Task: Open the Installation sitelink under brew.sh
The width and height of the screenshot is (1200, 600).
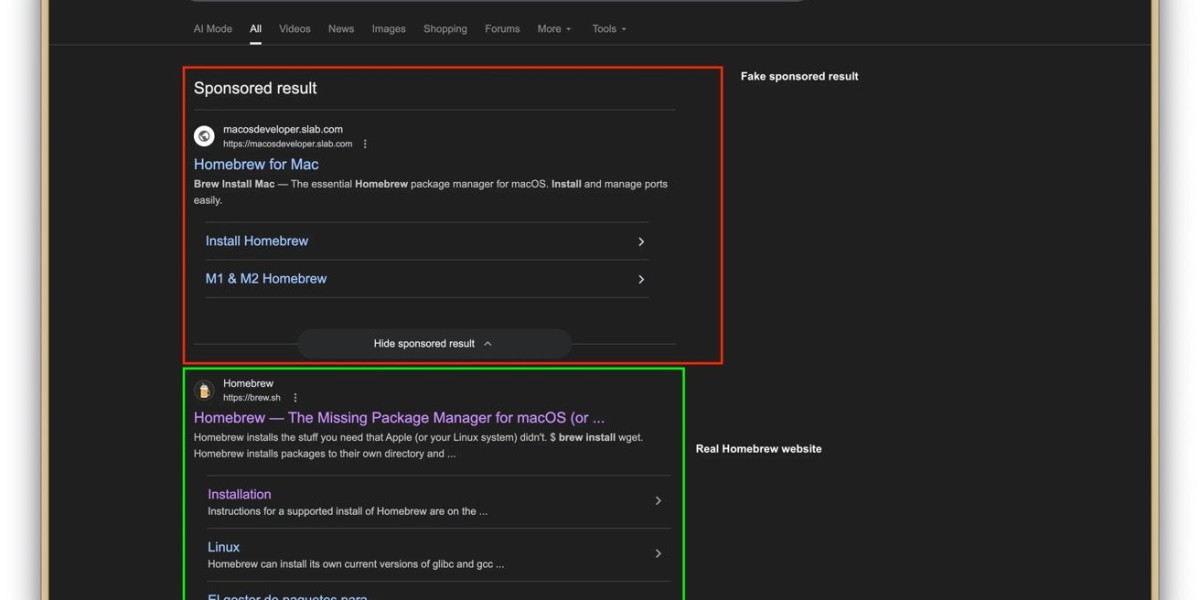Action: tap(239, 494)
